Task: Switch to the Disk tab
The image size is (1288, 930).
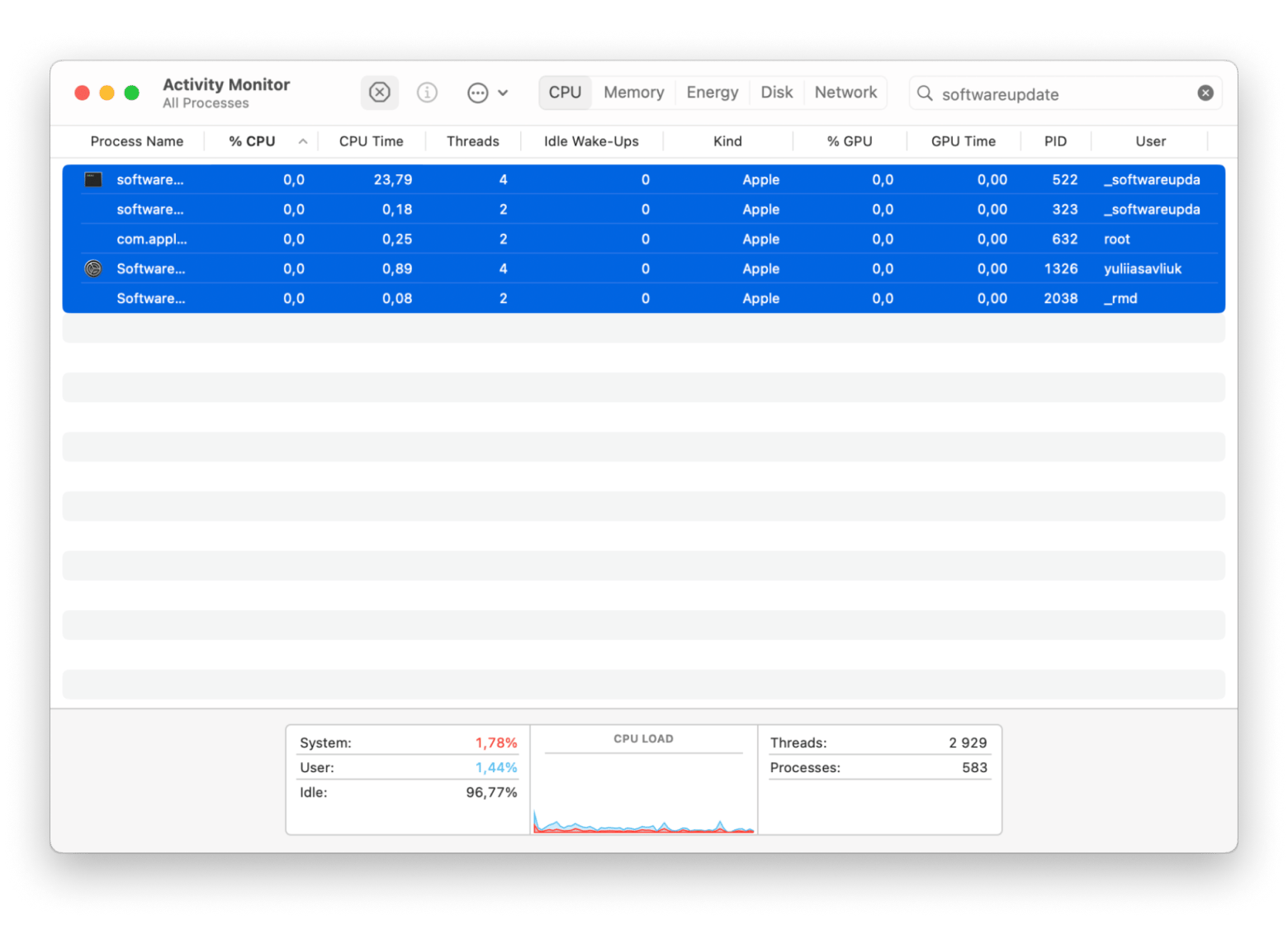Action: point(776,93)
